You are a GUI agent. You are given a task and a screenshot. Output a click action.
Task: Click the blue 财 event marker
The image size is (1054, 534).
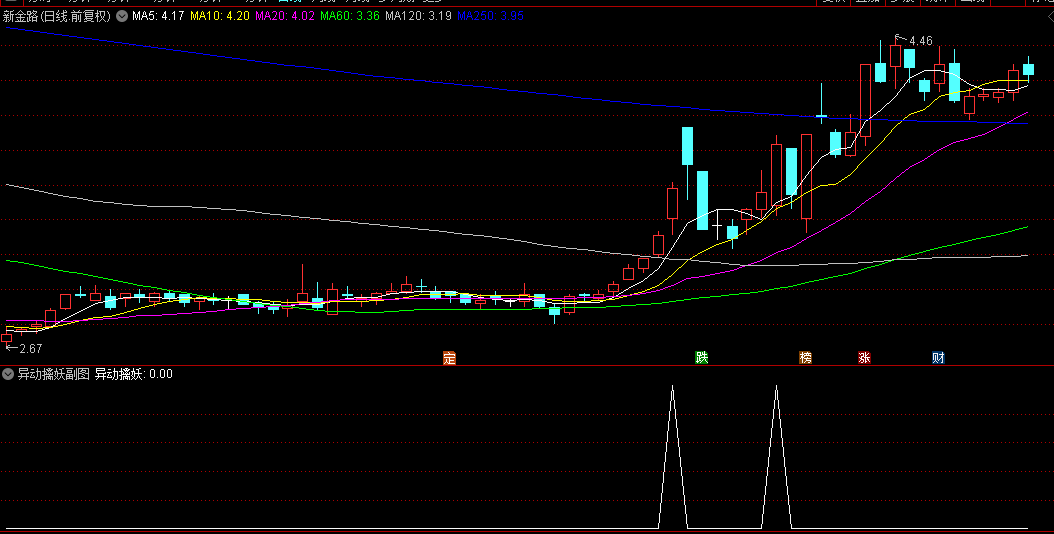pyautogui.click(x=938, y=358)
